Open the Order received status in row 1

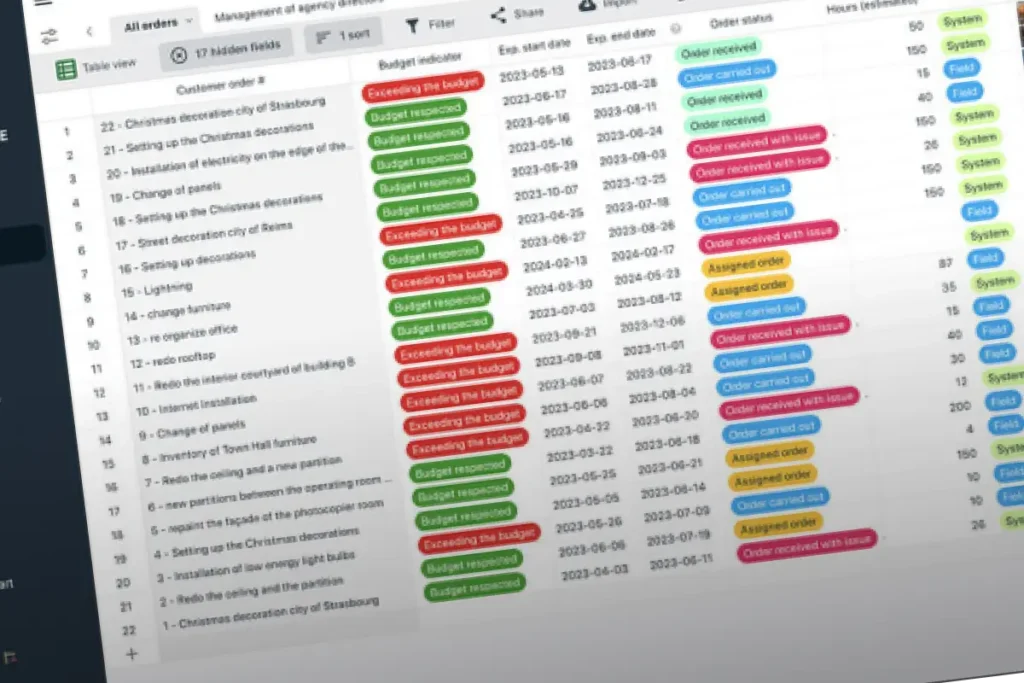[x=718, y=51]
